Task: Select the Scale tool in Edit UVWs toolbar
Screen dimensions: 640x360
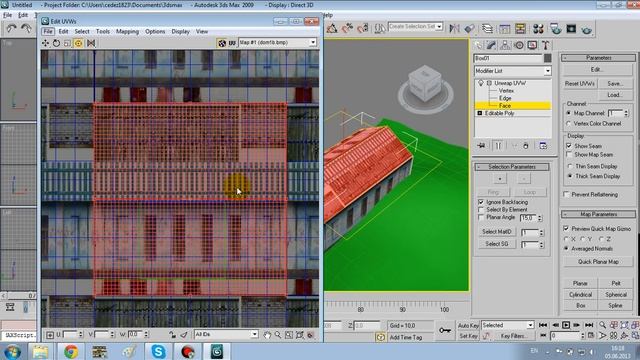Action: coord(67,43)
